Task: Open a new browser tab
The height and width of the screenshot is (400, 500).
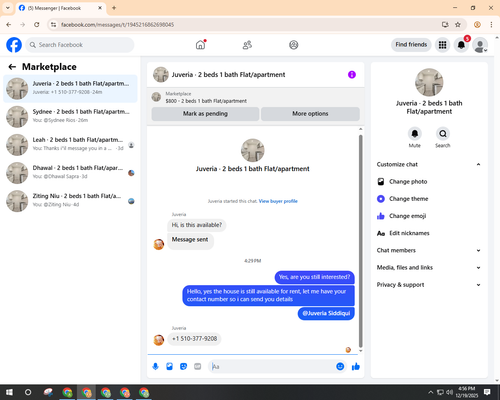Action: click(x=114, y=8)
